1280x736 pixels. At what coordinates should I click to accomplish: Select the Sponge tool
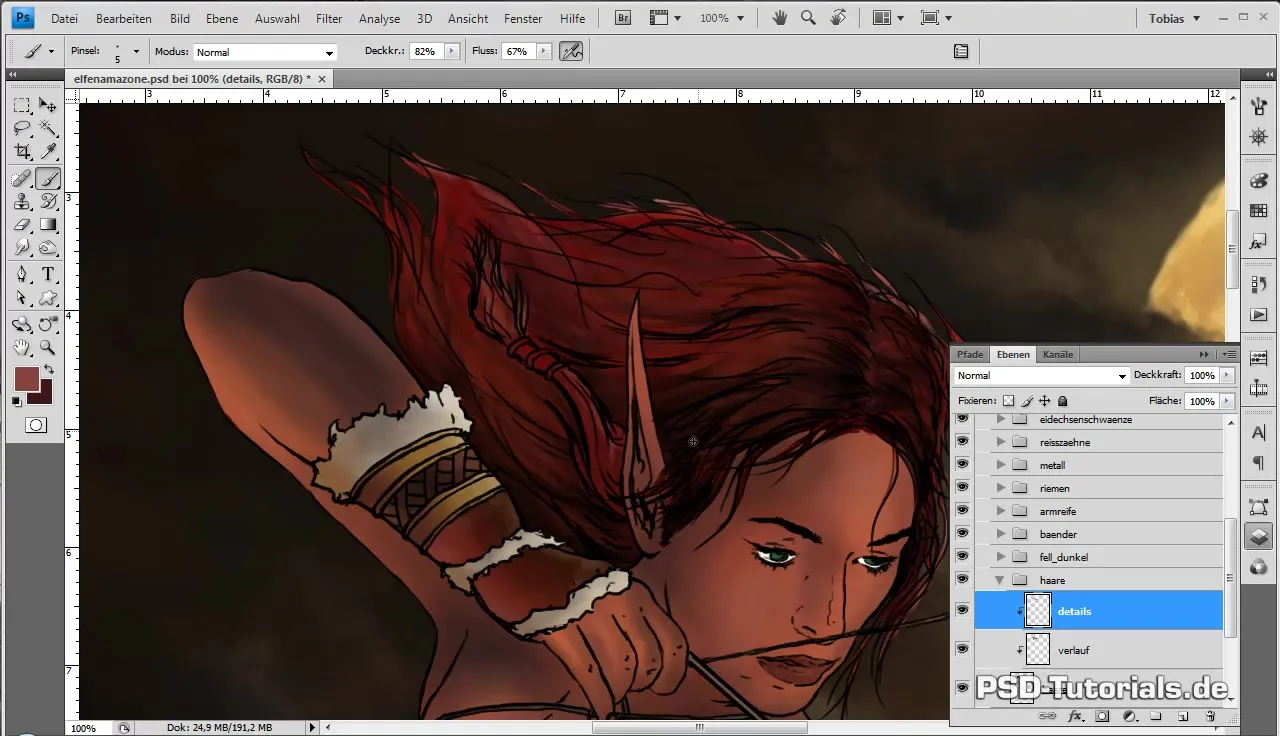click(47, 248)
